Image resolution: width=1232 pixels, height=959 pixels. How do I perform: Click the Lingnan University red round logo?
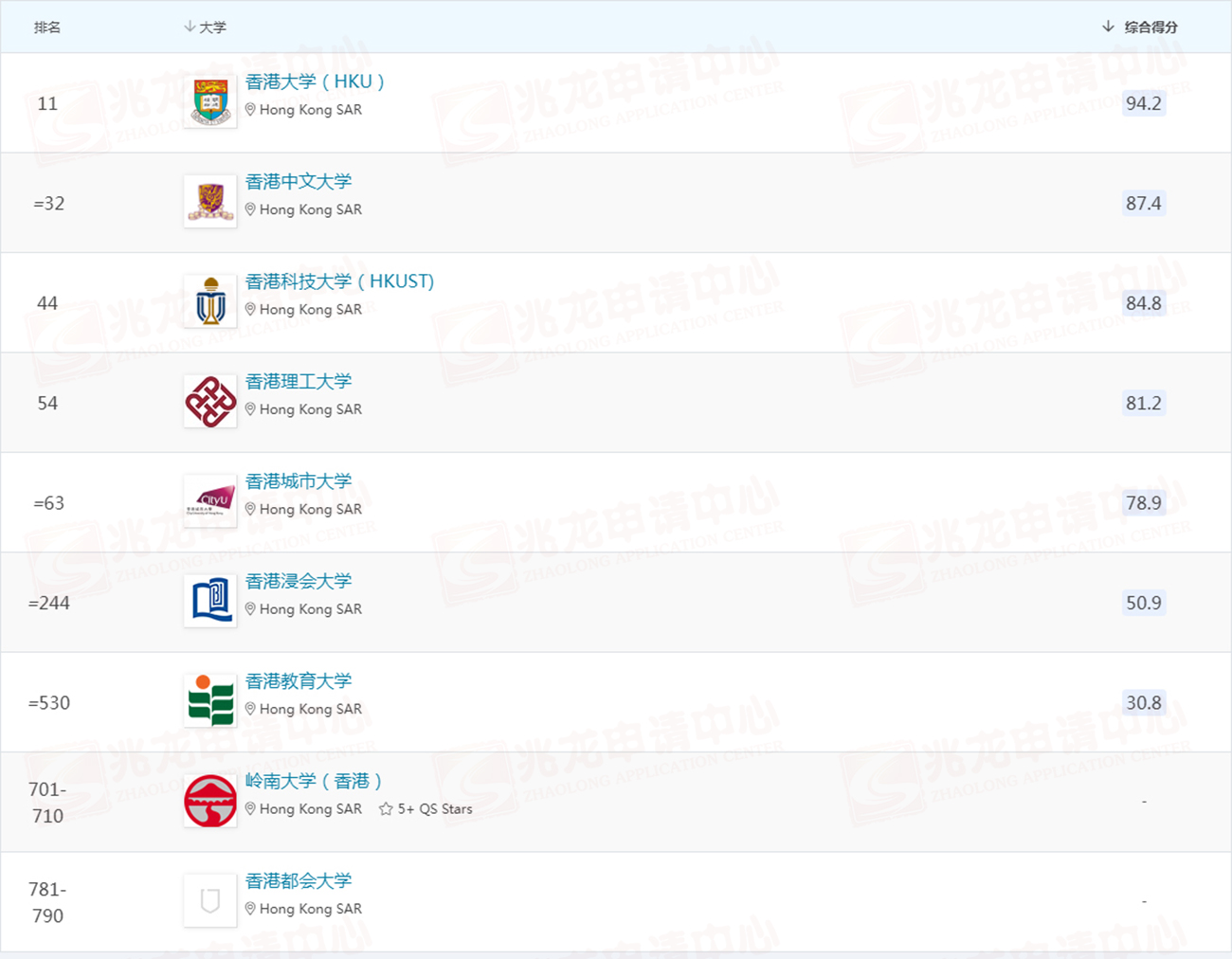click(210, 802)
